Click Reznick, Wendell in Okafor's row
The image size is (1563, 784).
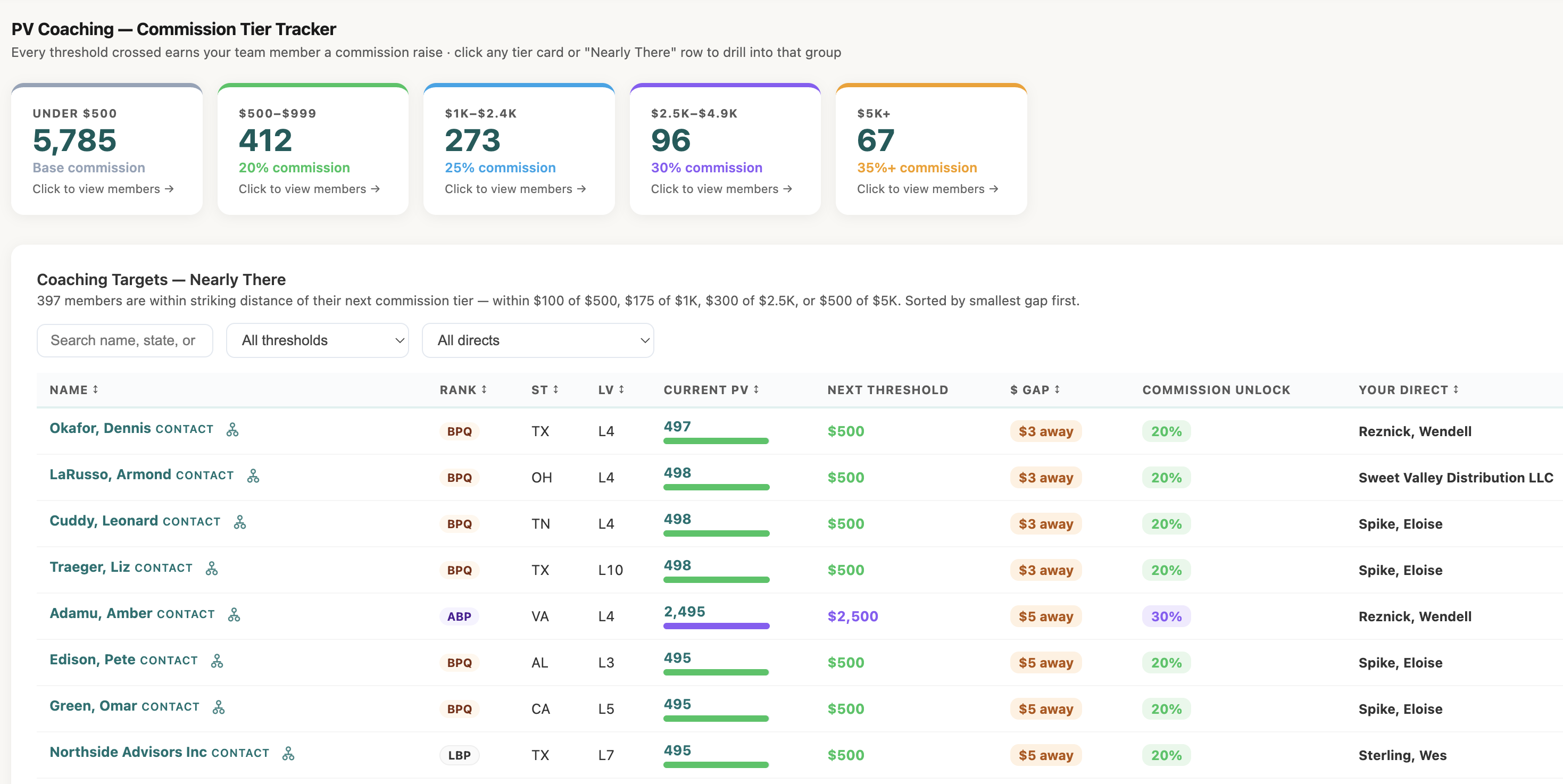click(1415, 431)
